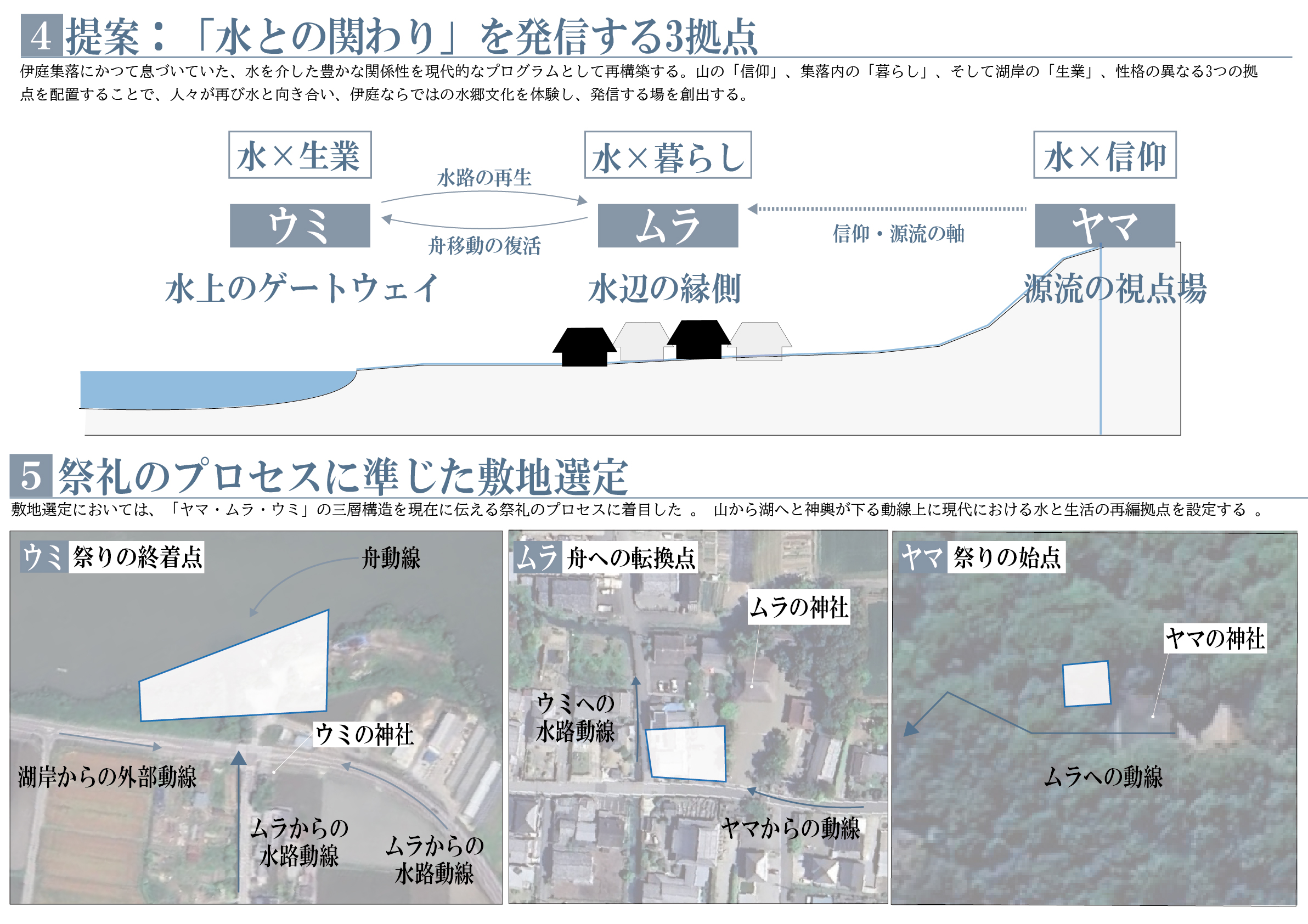Viewport: 1308px width, 924px height.
Task: Select the 水×信仰 boxed label
Action: coord(1104,155)
